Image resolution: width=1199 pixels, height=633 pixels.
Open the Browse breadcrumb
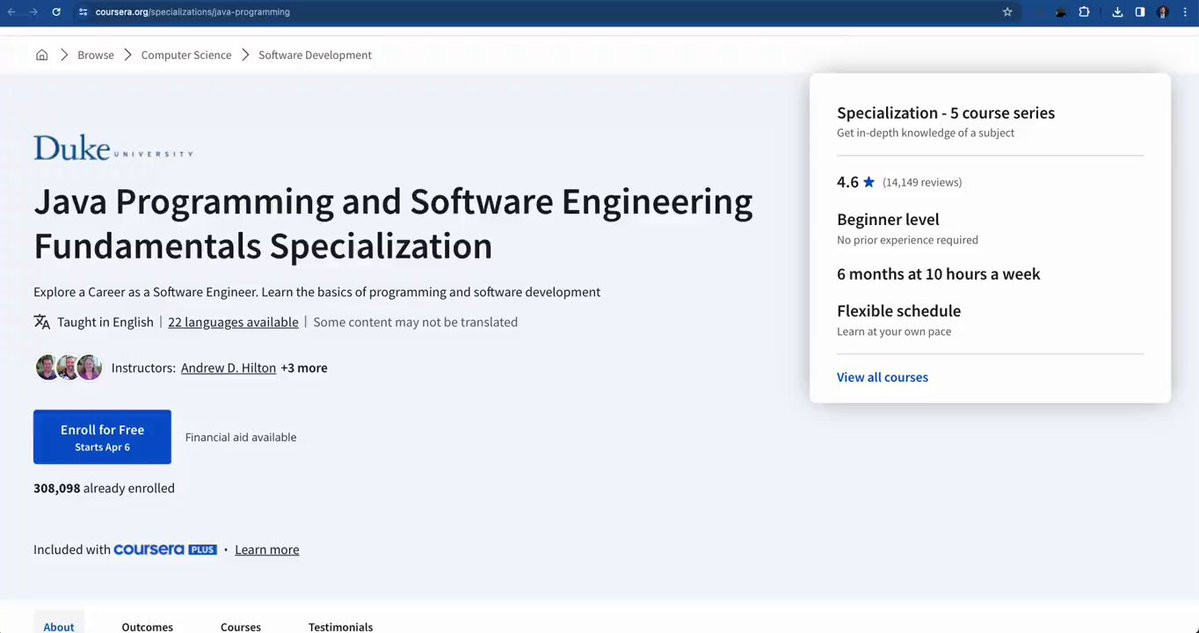coord(96,55)
